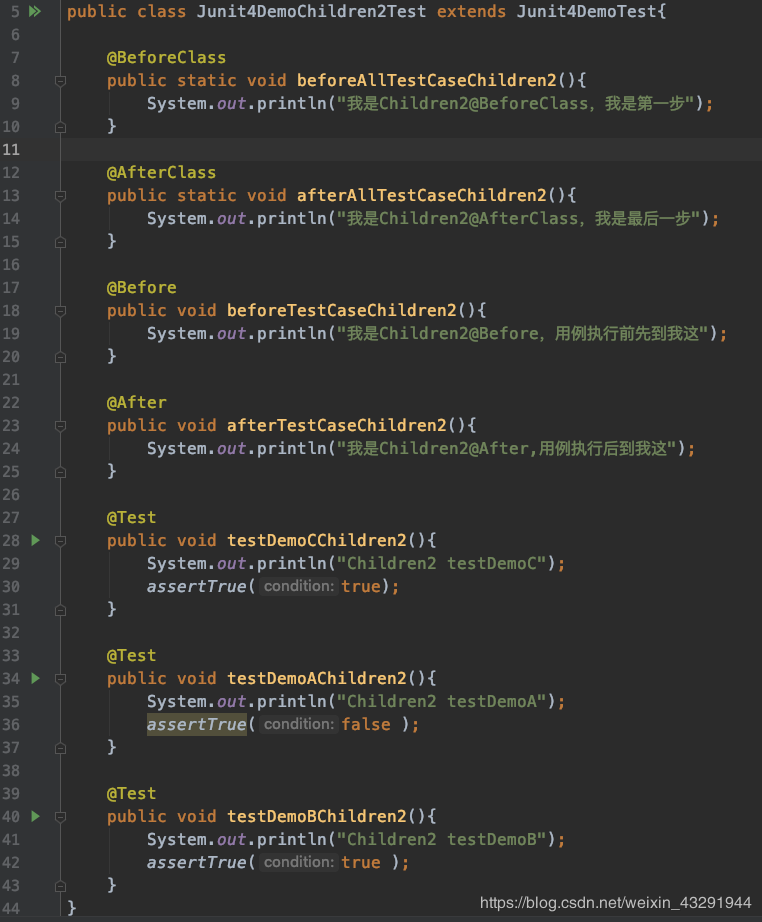The width and height of the screenshot is (762, 922).
Task: Click the @After annotation on line 22
Action: click(136, 402)
